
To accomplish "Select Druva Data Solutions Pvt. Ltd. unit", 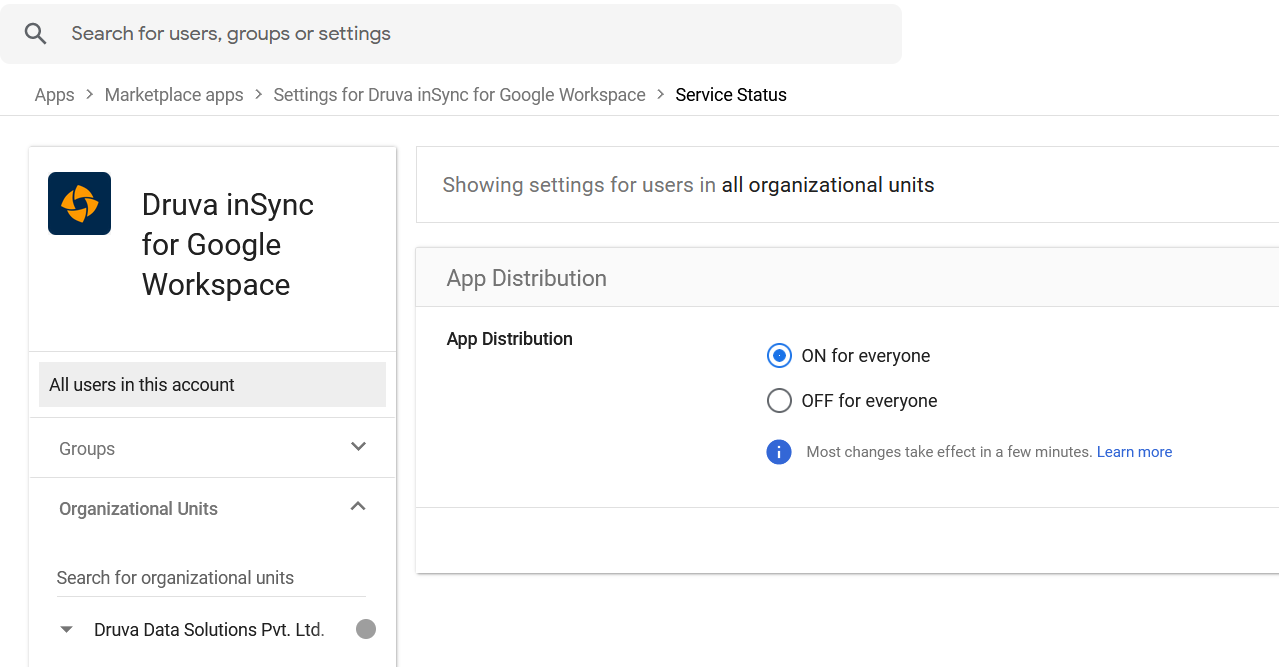I will click(x=209, y=630).
